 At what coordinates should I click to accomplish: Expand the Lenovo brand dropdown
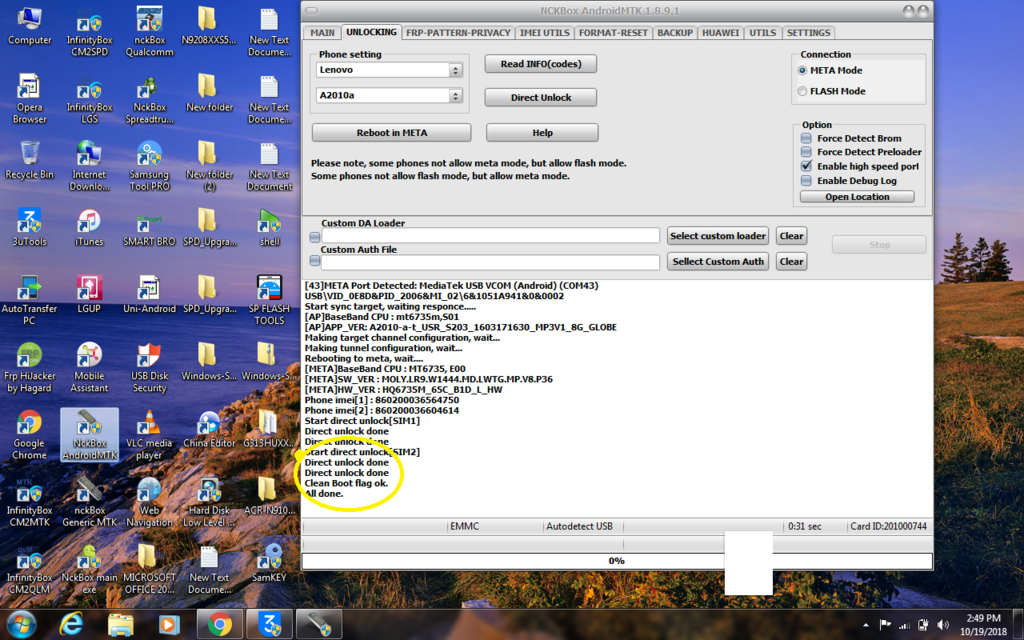click(456, 71)
